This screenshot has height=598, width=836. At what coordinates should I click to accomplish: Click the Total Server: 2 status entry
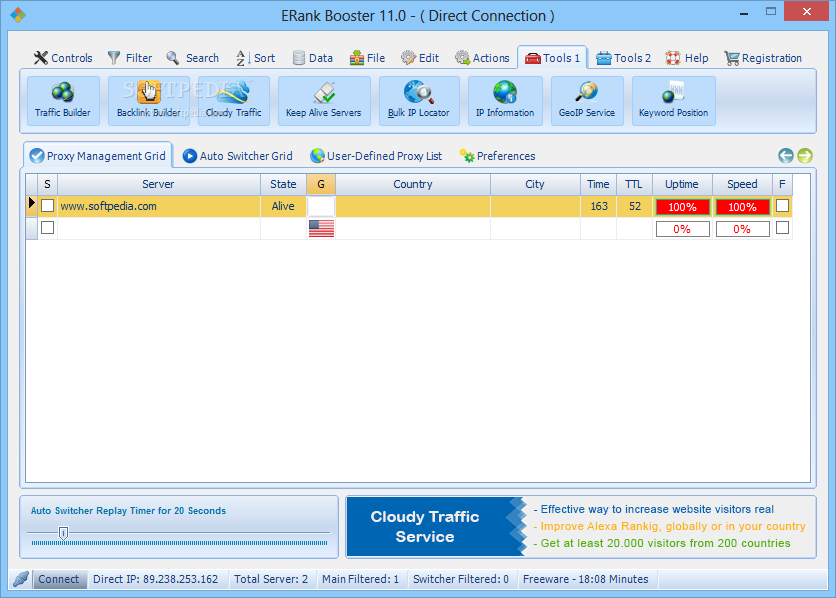click(271, 579)
